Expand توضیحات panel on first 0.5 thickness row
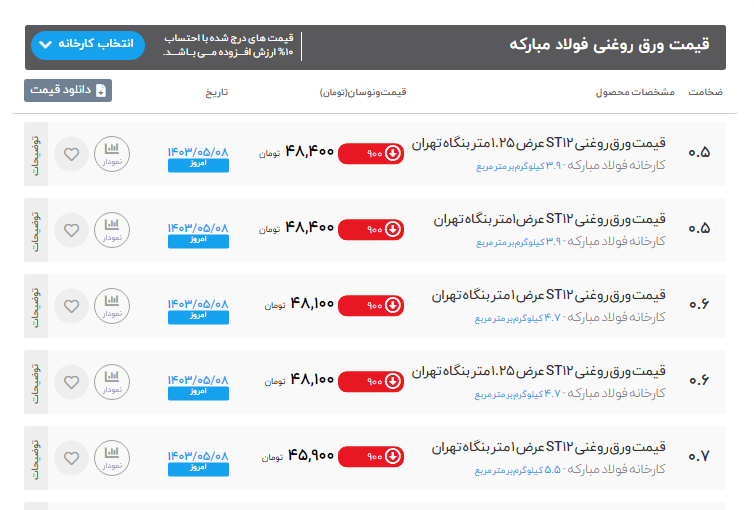This screenshot has height=510, width=754. pyautogui.click(x=37, y=154)
